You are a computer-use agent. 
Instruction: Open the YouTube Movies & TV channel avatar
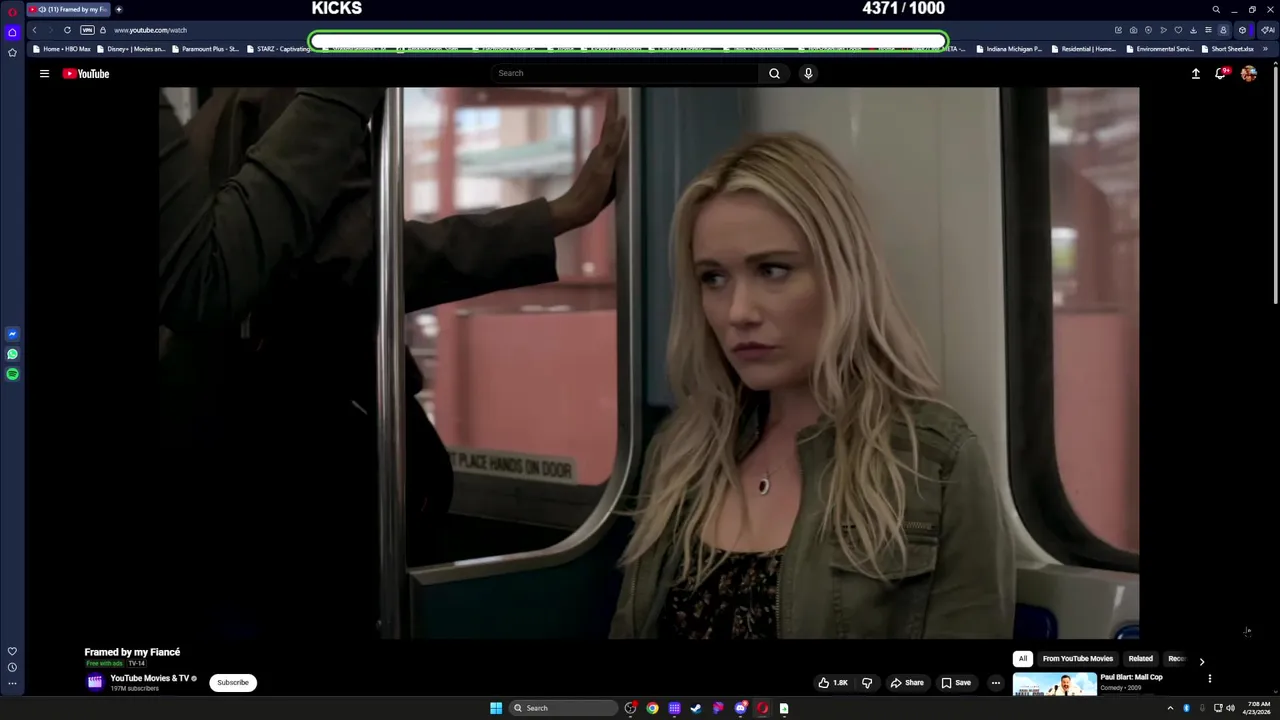[95, 682]
